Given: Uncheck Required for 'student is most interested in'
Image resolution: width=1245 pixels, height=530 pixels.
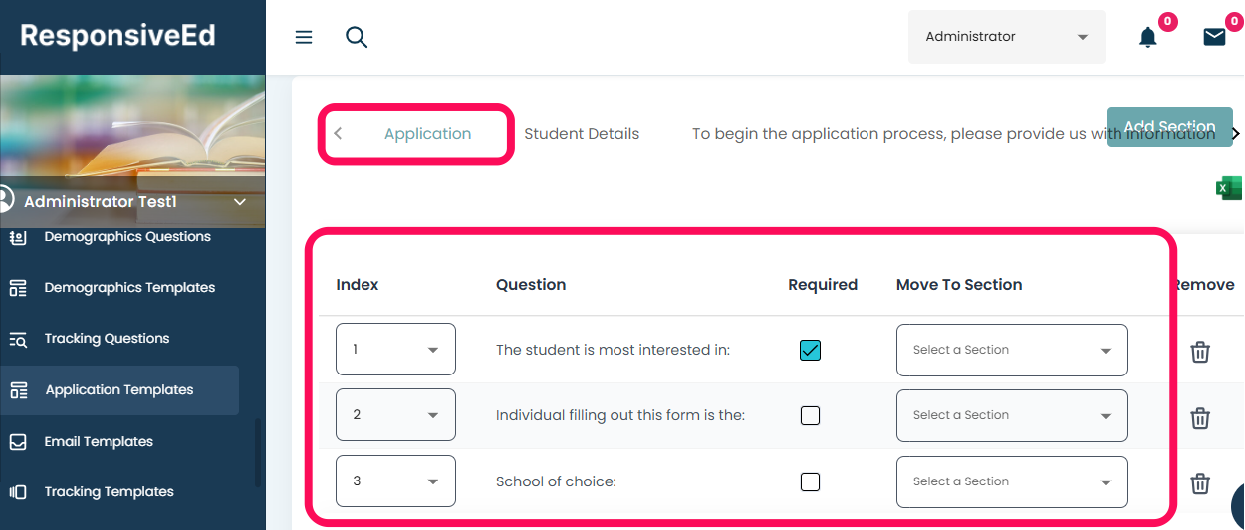Looking at the screenshot, I should [810, 351].
